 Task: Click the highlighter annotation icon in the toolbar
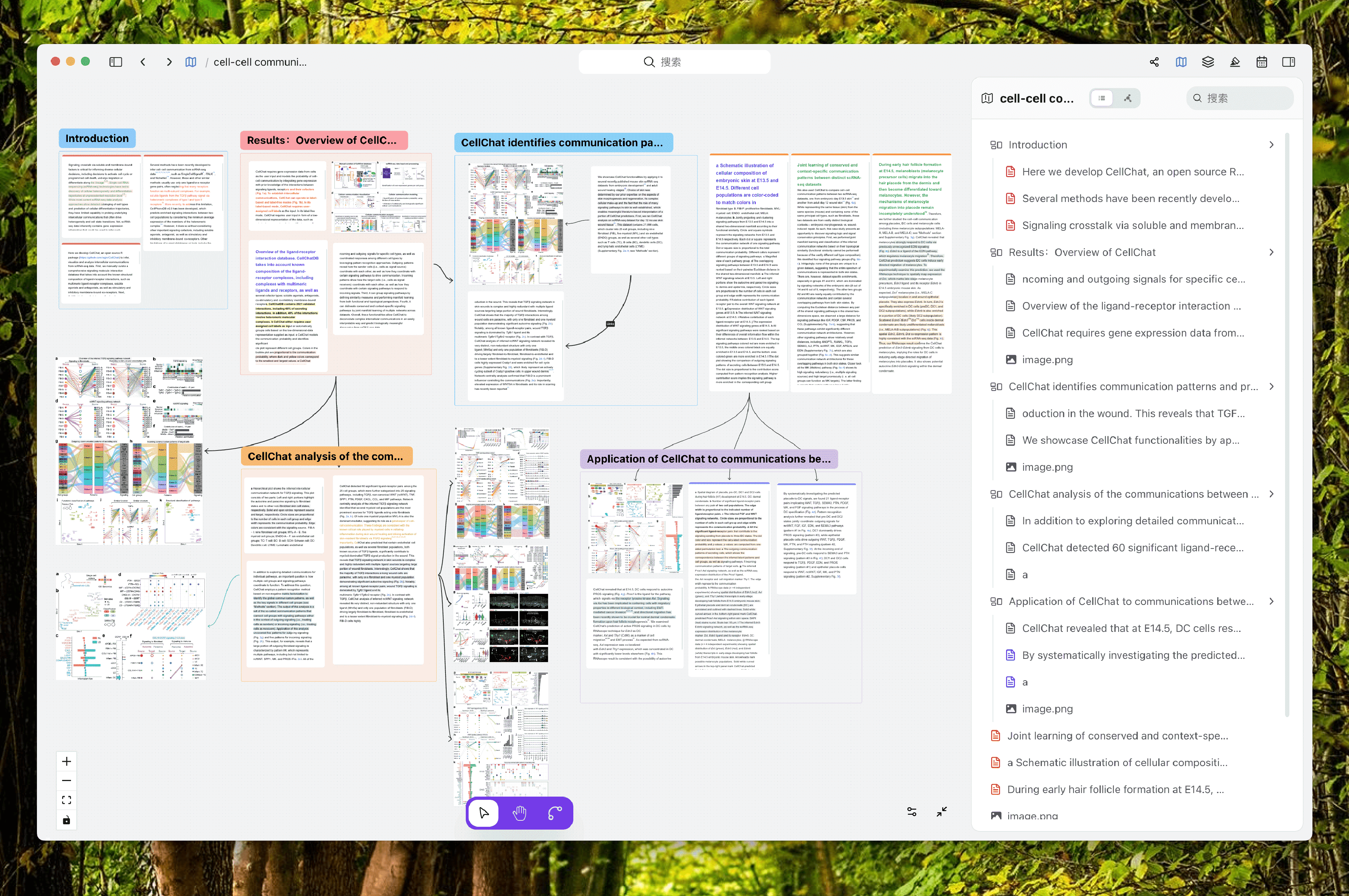(1235, 62)
